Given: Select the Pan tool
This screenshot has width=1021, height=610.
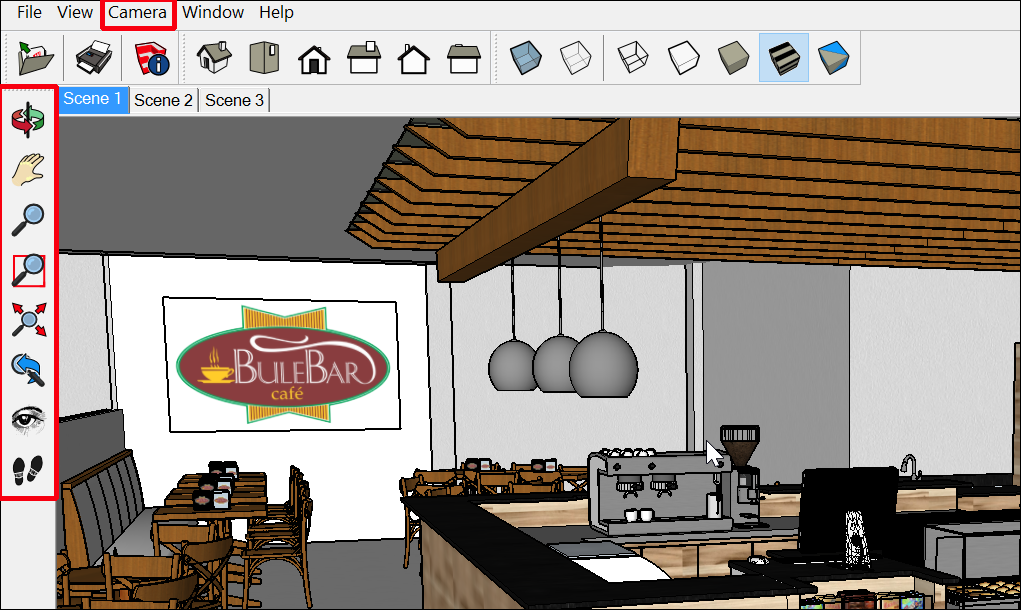Looking at the screenshot, I should (x=28, y=168).
